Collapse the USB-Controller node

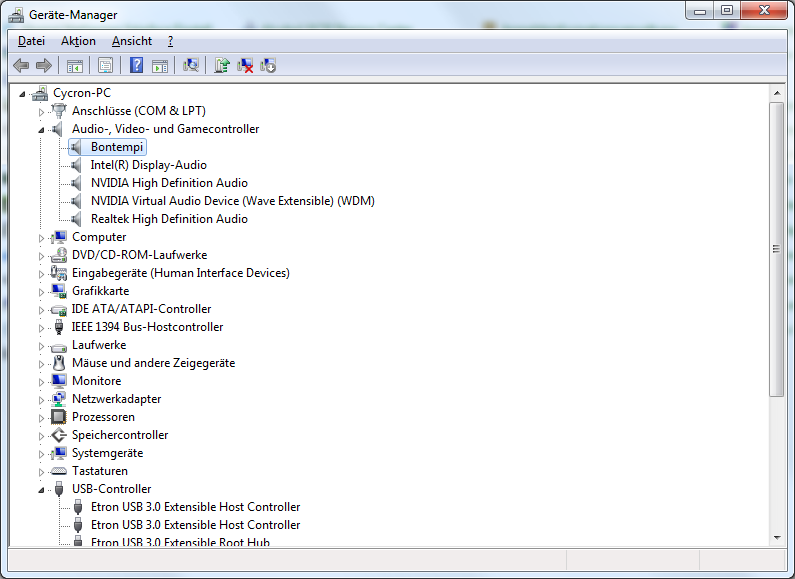click(x=41, y=489)
